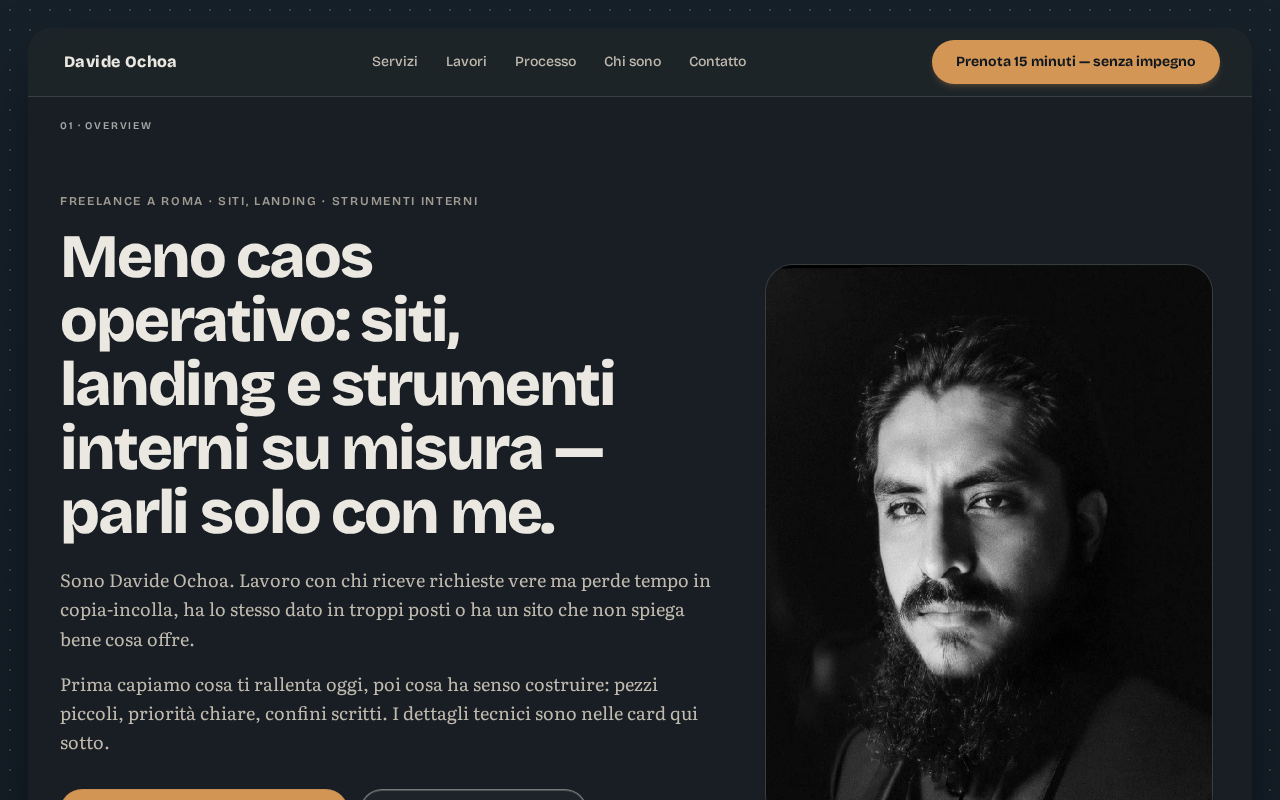Click the words parli solo con me

click(x=307, y=512)
